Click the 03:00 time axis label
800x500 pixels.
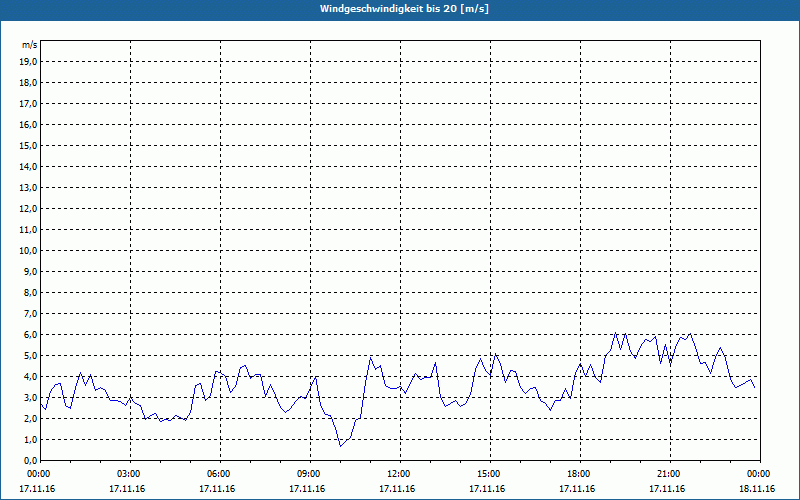131,474
